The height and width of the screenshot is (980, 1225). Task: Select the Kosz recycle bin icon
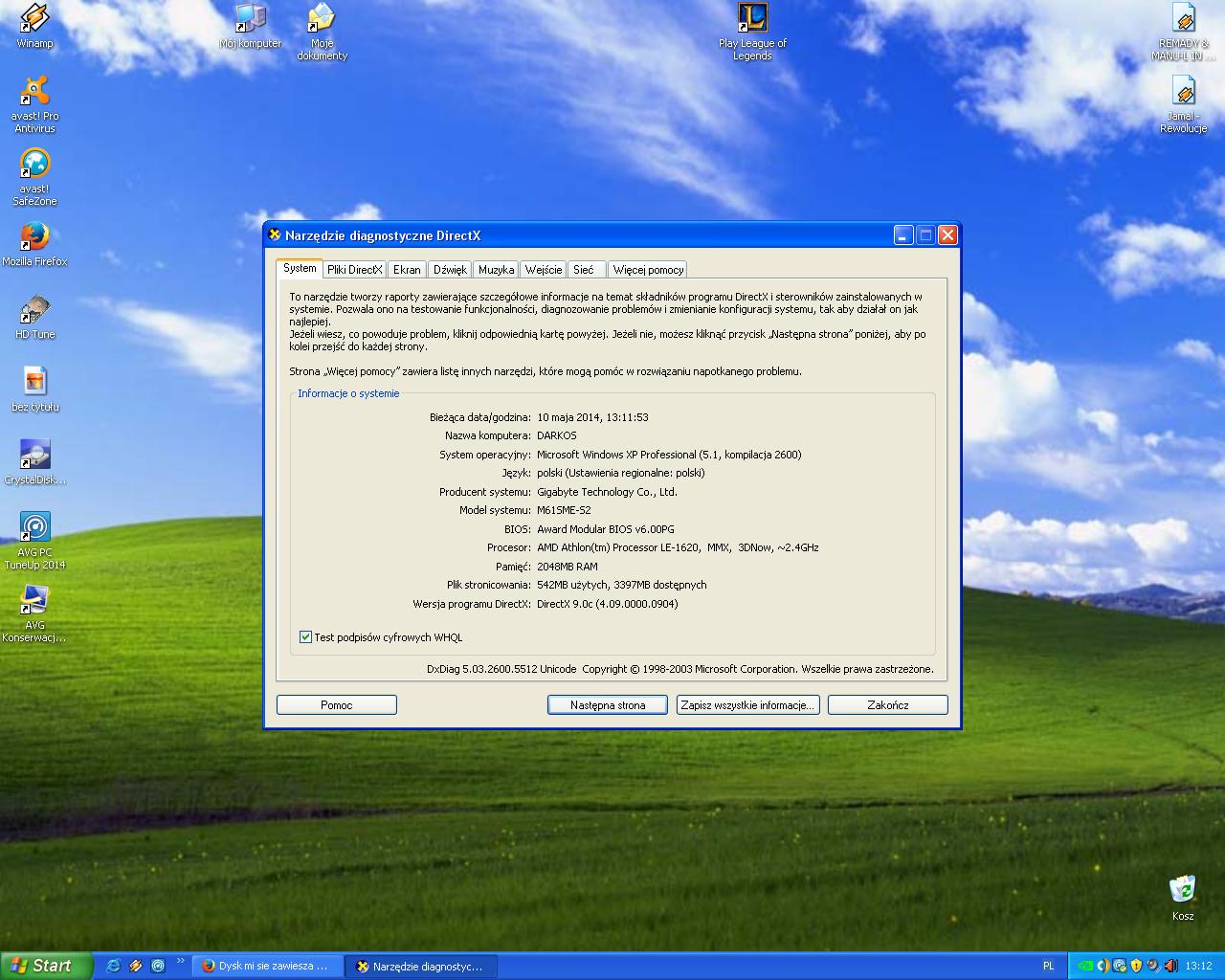[1183, 898]
